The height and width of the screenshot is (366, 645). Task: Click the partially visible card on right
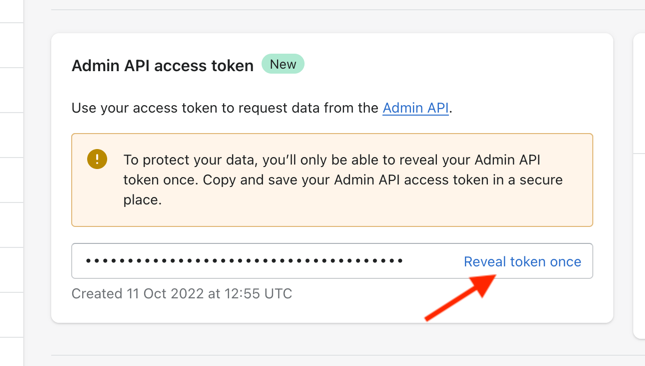[639, 186]
